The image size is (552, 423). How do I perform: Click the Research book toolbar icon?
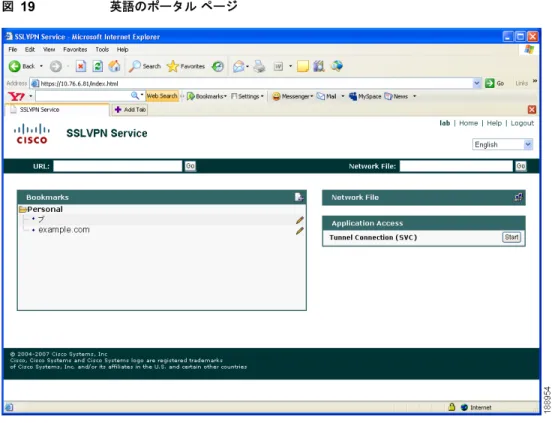(x=319, y=66)
